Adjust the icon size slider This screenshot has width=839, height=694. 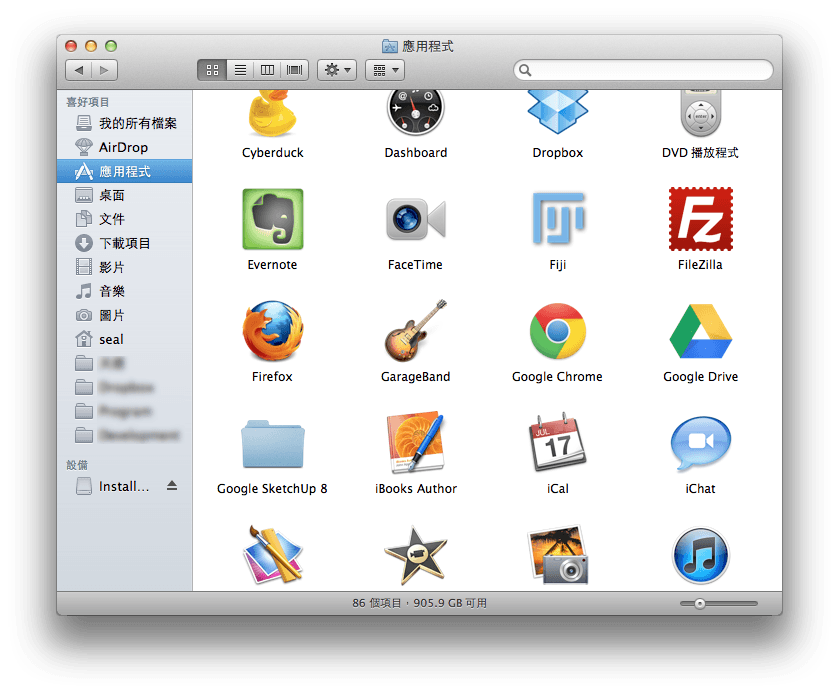point(700,603)
